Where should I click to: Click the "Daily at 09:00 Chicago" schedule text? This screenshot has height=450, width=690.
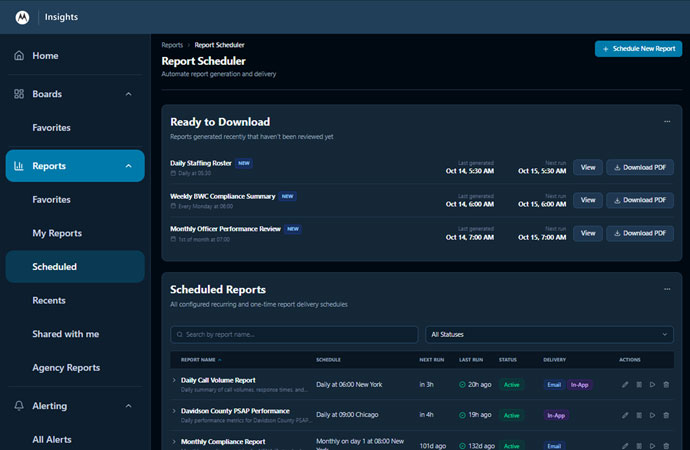pos(347,415)
